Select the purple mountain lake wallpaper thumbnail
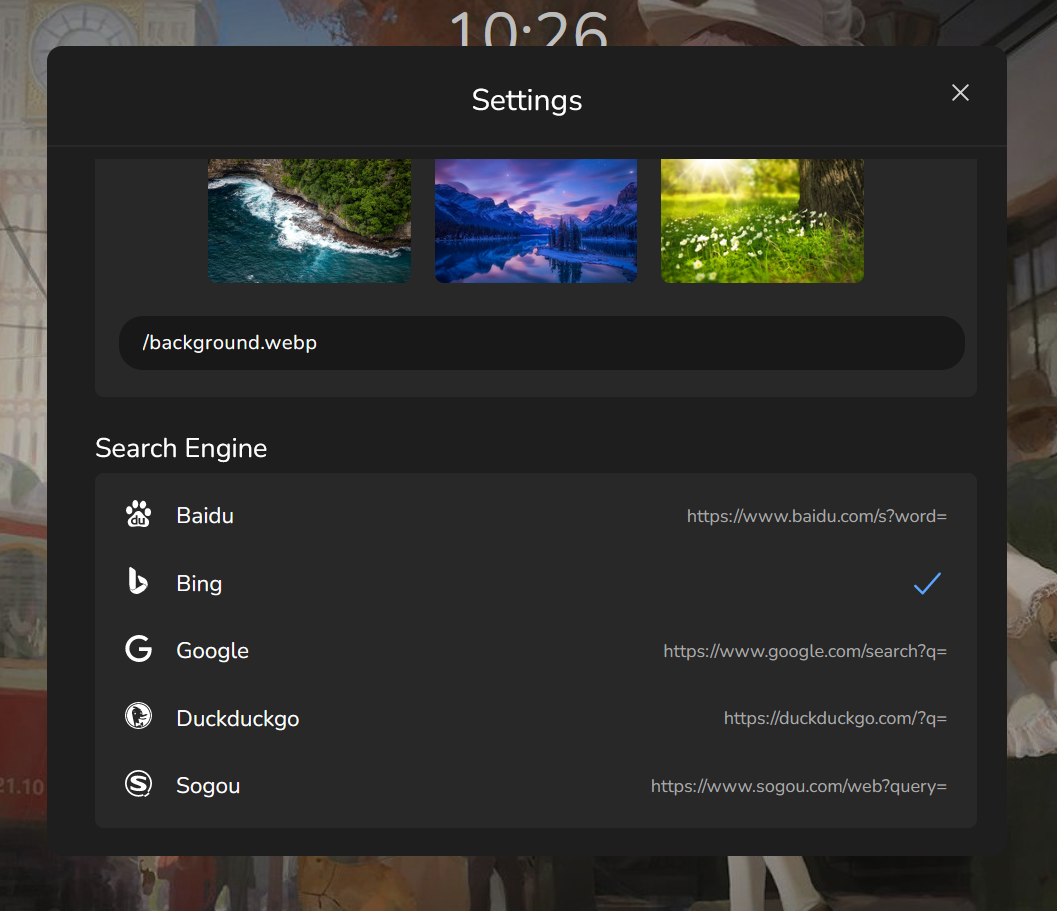The height and width of the screenshot is (911, 1057). click(536, 221)
